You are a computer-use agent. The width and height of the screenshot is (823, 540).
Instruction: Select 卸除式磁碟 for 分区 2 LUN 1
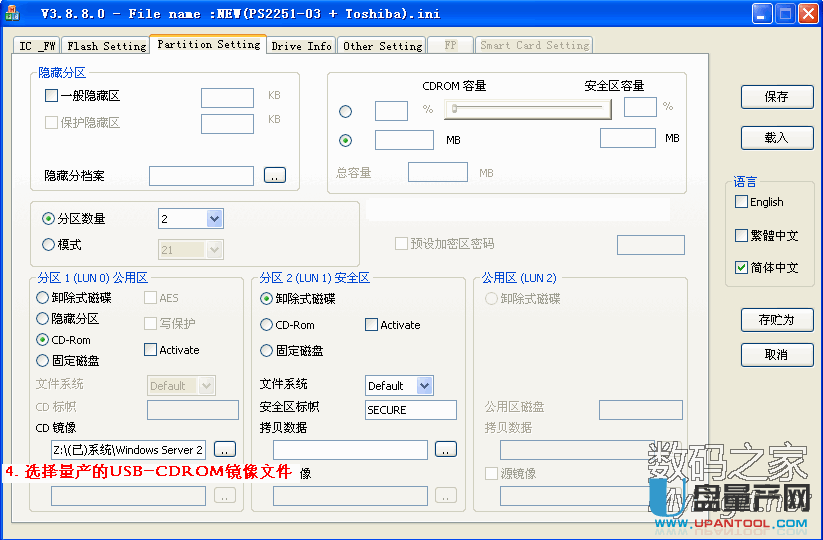click(x=267, y=299)
